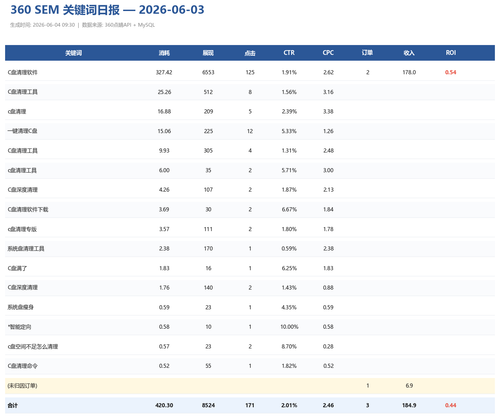Image resolution: width=500 pixels, height=420 pixels.
Task: Select the (未归因订单) row label
Action: point(22,386)
